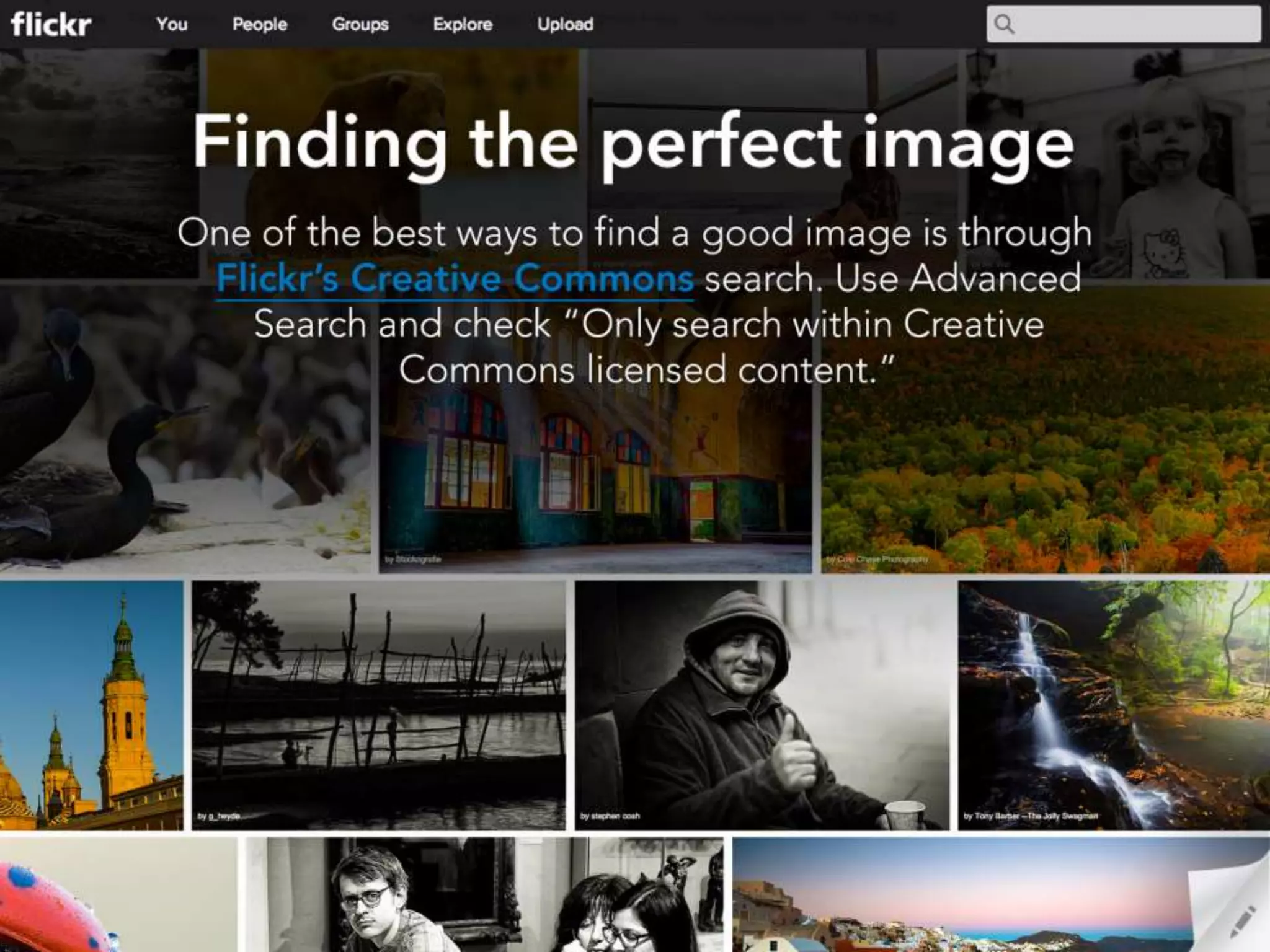Open the People menu
Screen dimensions: 1270x952
(260, 25)
